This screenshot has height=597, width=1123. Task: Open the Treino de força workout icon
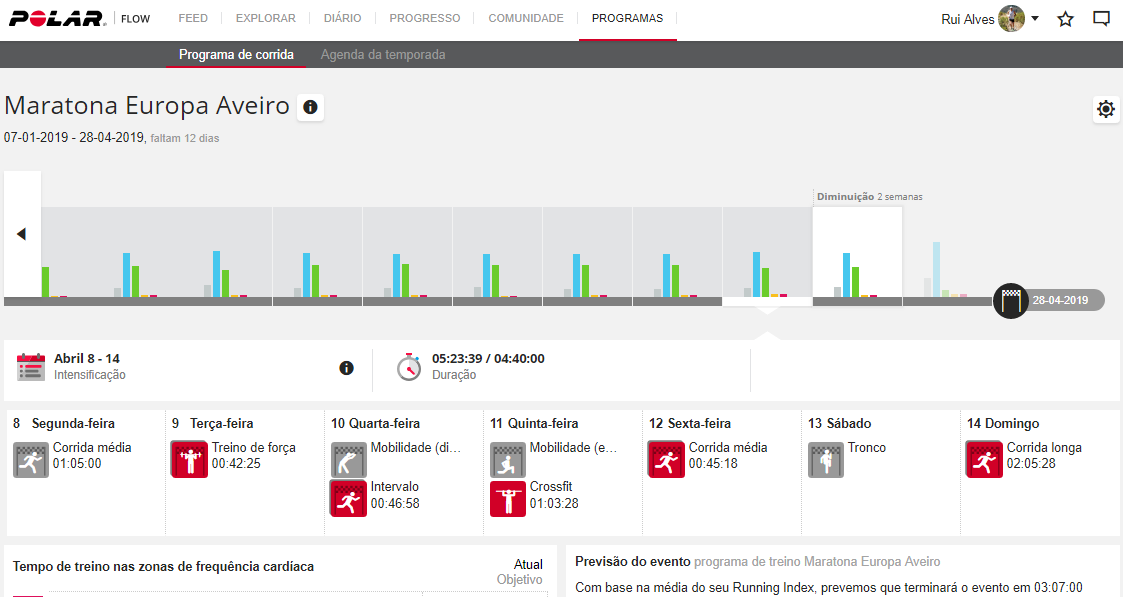click(x=189, y=459)
